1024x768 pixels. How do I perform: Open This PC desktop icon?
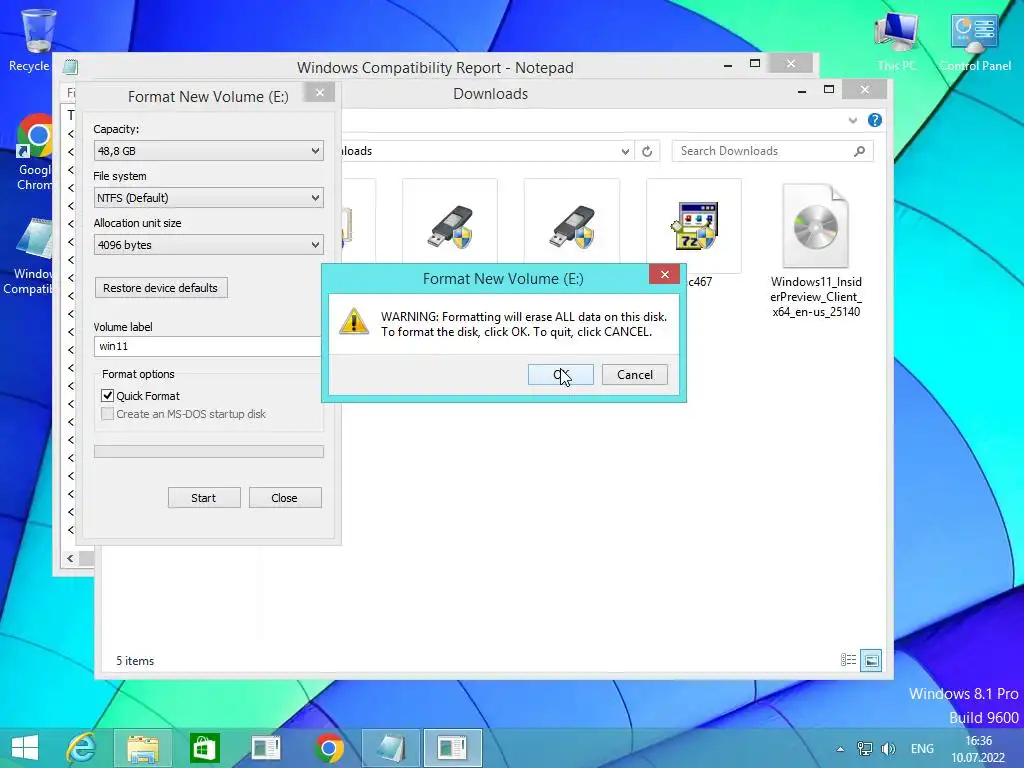(896, 40)
